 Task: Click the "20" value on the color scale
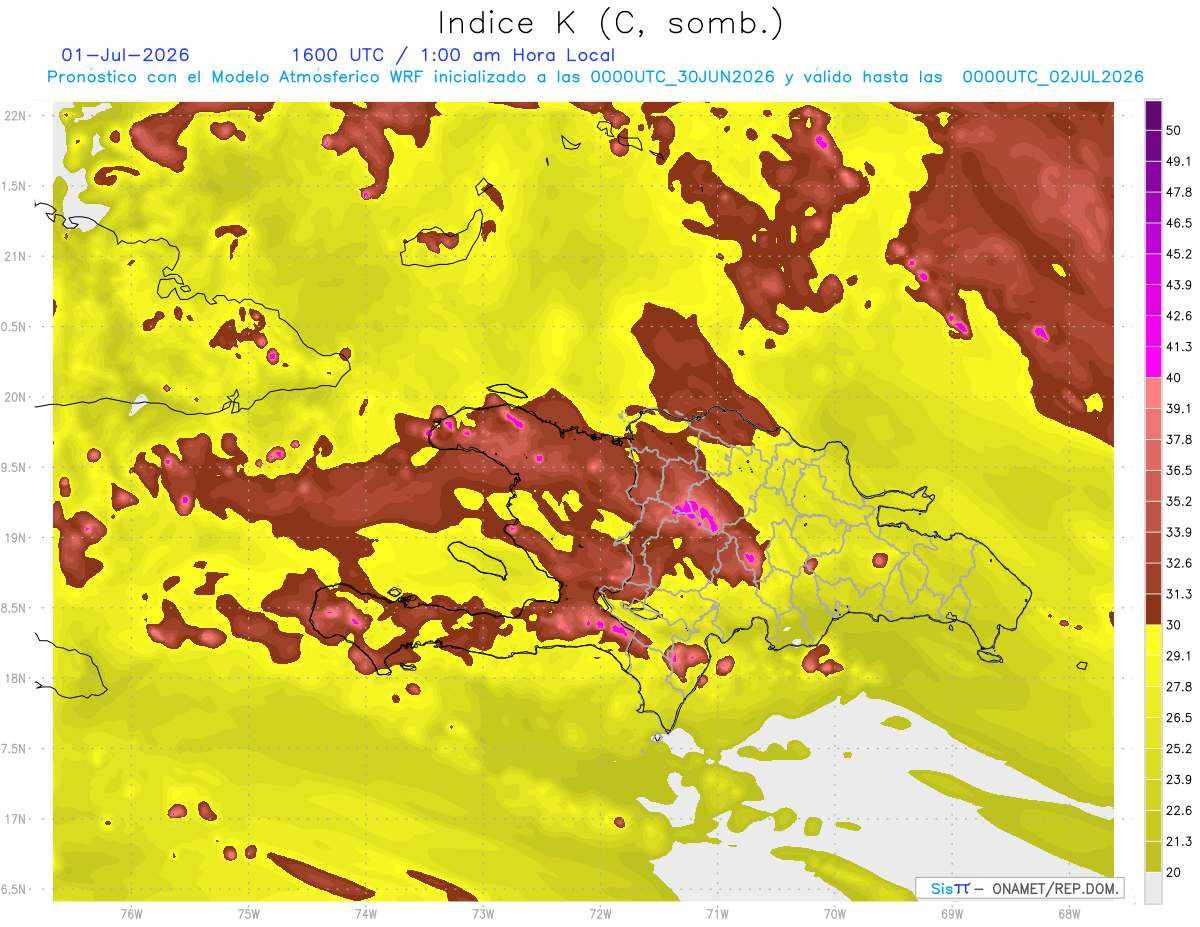[1174, 871]
